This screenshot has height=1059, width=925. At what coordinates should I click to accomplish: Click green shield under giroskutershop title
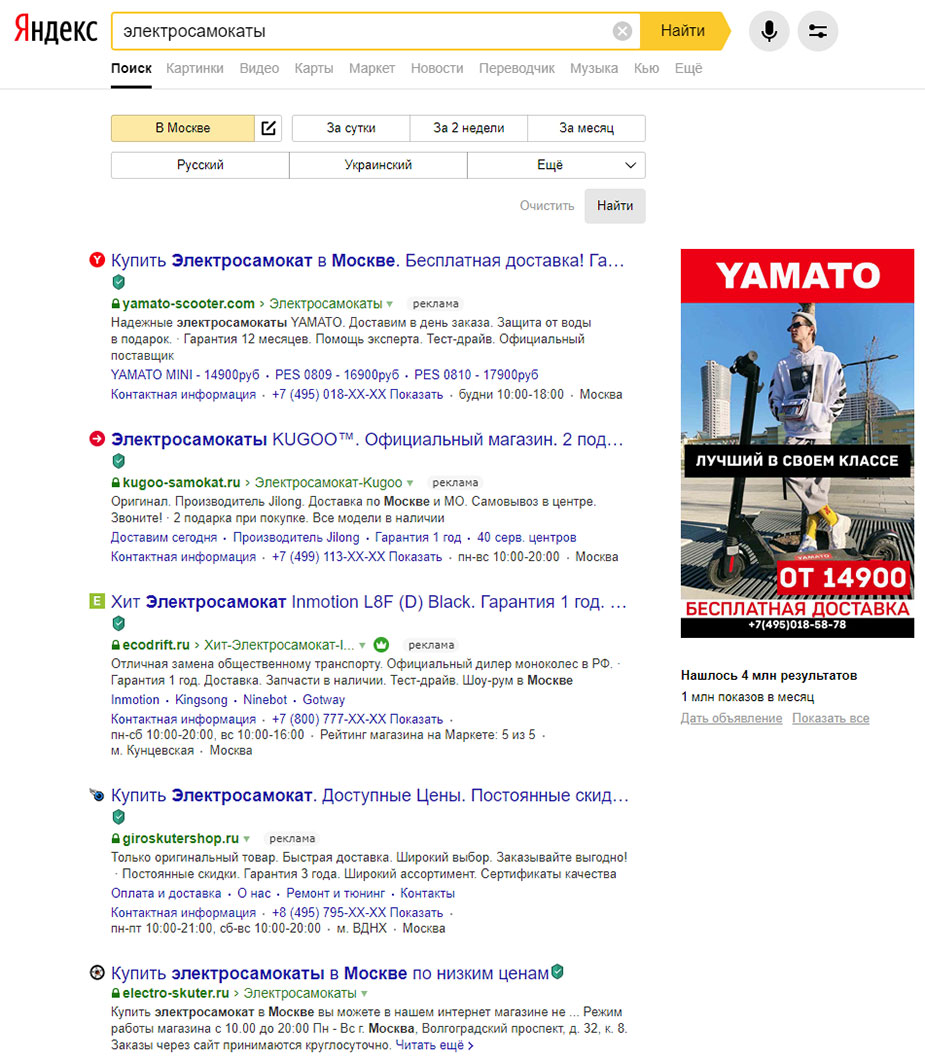[119, 817]
